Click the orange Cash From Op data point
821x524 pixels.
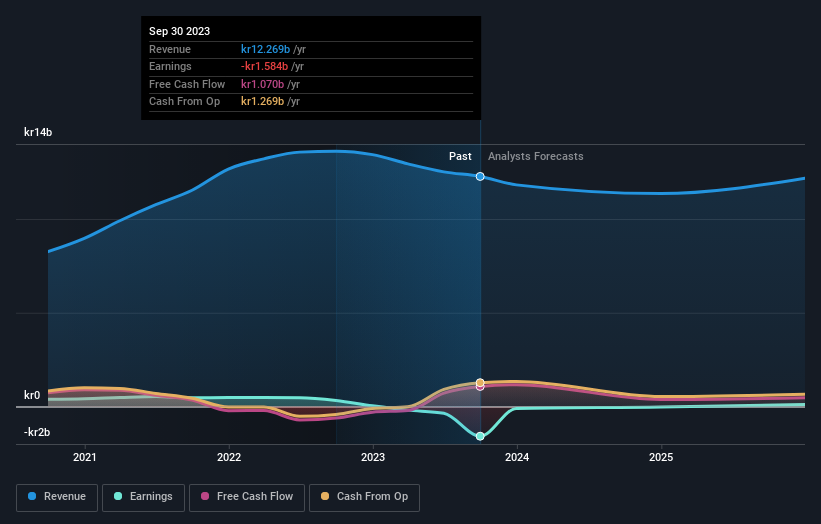point(480,383)
